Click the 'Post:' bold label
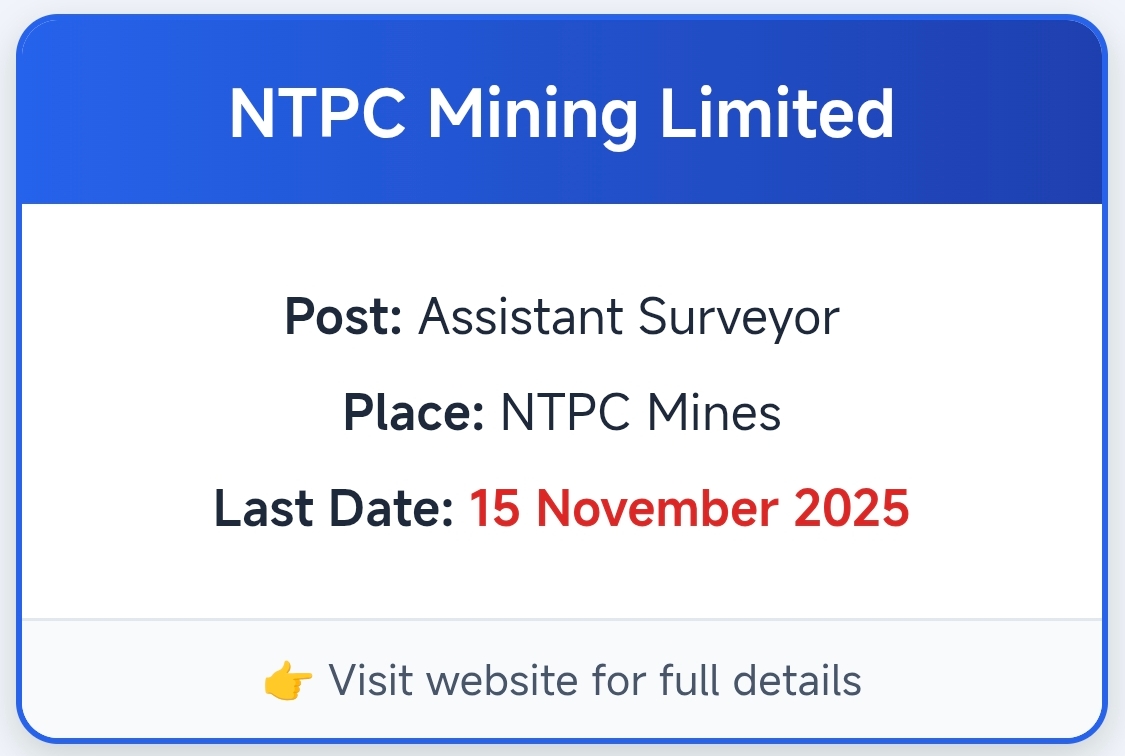Screen dimensions: 1125x756 click(x=343, y=318)
